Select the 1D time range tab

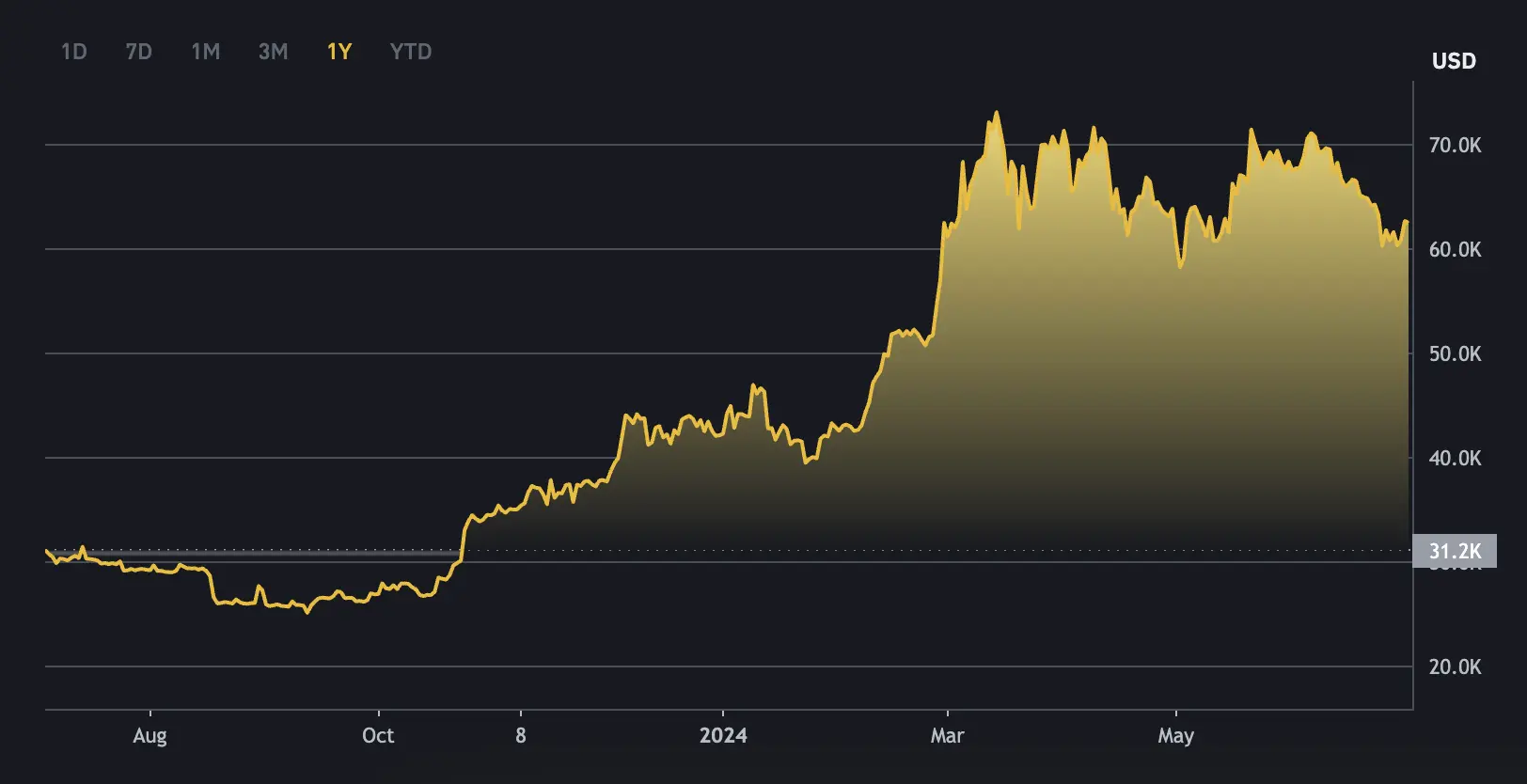(74, 52)
